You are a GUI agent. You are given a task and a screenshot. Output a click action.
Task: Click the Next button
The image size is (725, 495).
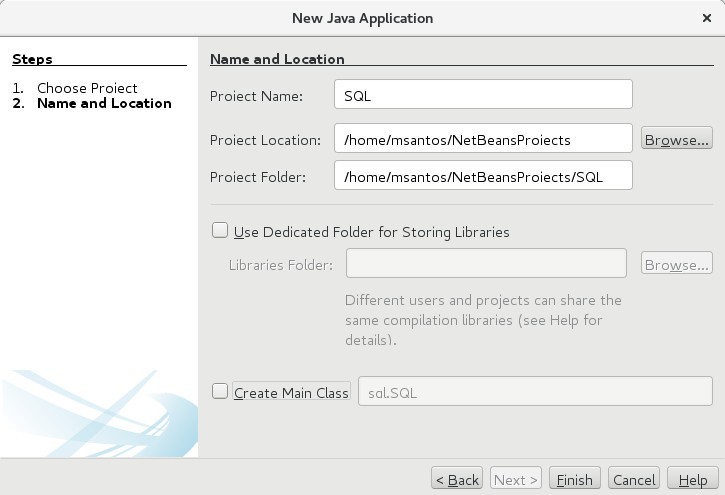pyautogui.click(x=516, y=480)
